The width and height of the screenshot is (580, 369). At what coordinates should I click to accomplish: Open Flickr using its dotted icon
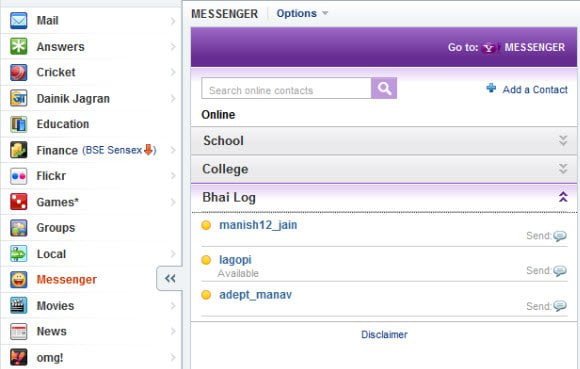(x=18, y=176)
